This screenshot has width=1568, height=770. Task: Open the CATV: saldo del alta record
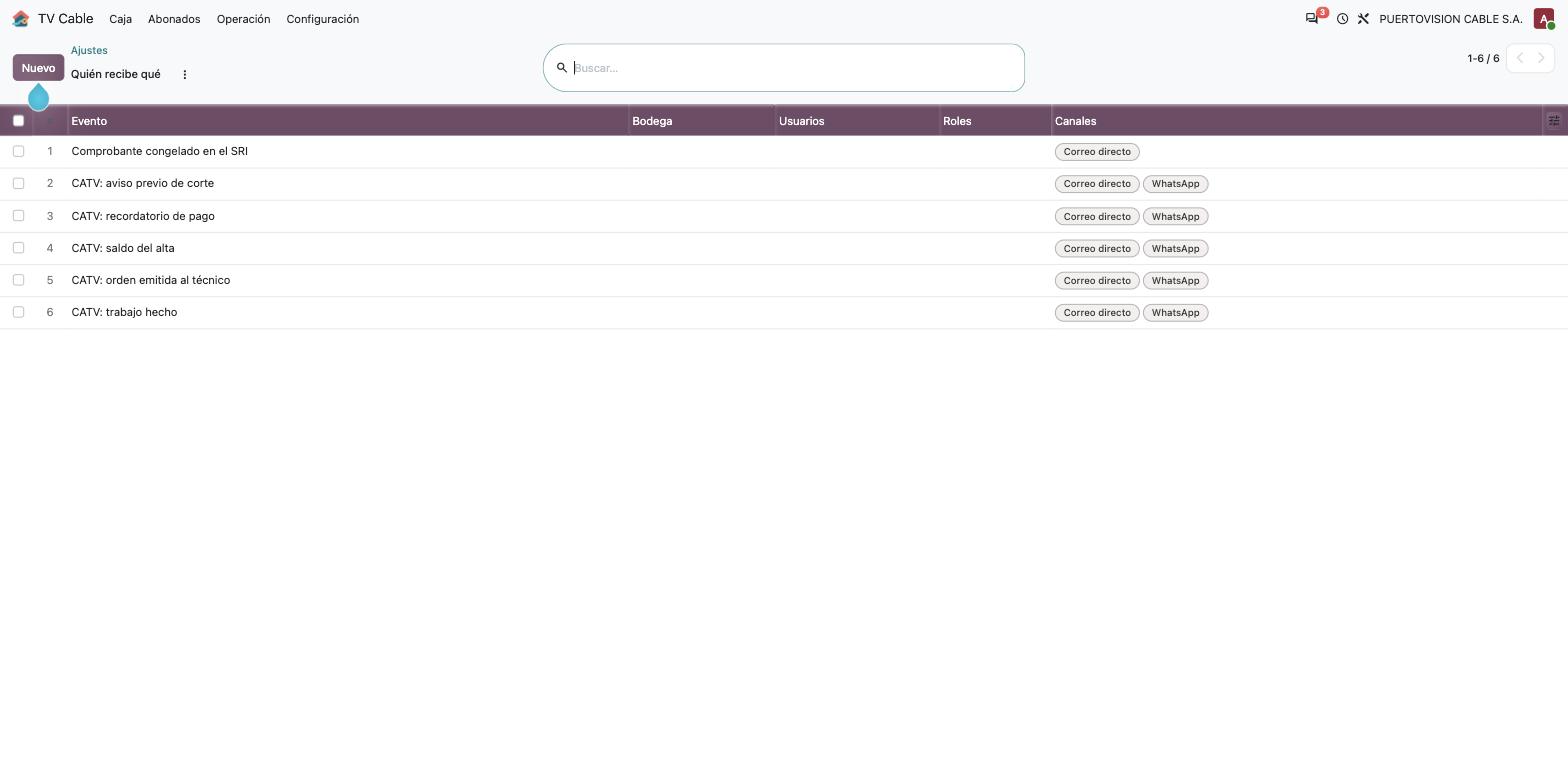(x=123, y=248)
